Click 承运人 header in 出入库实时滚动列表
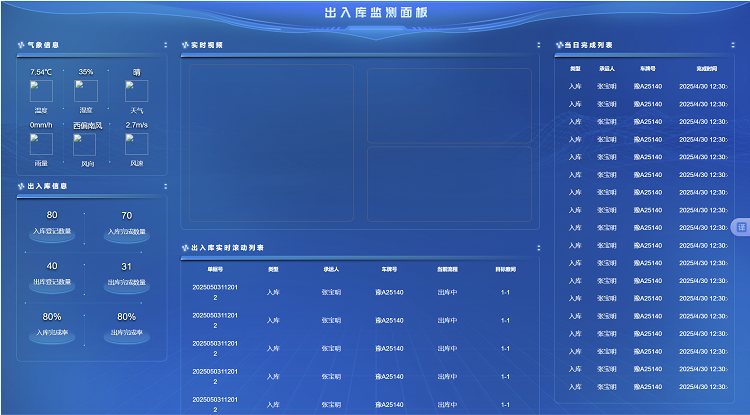750x415 pixels. coord(331,270)
